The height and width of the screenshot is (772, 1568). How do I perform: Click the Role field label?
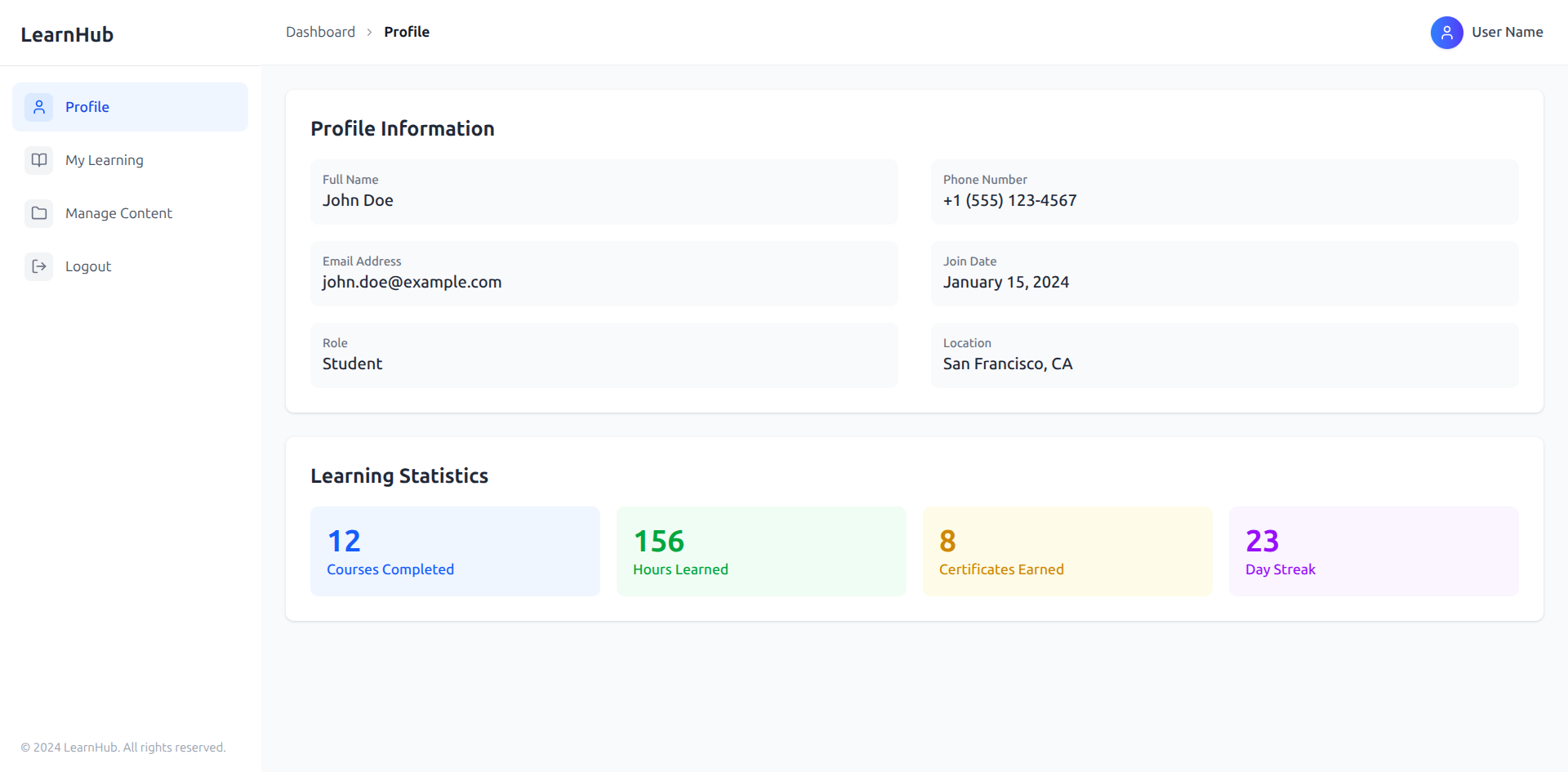point(335,343)
